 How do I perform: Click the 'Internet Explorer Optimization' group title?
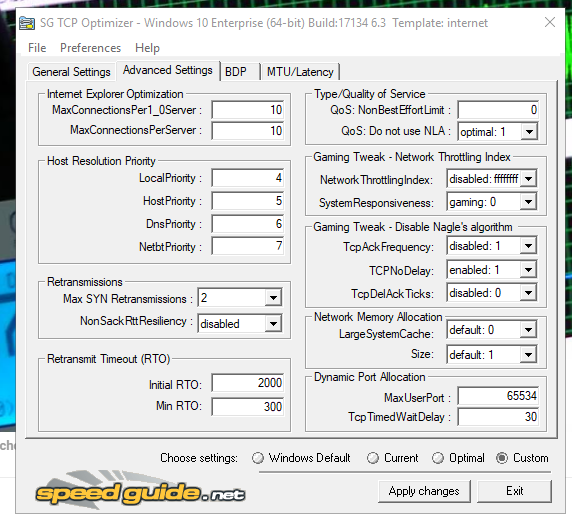(x=115, y=94)
